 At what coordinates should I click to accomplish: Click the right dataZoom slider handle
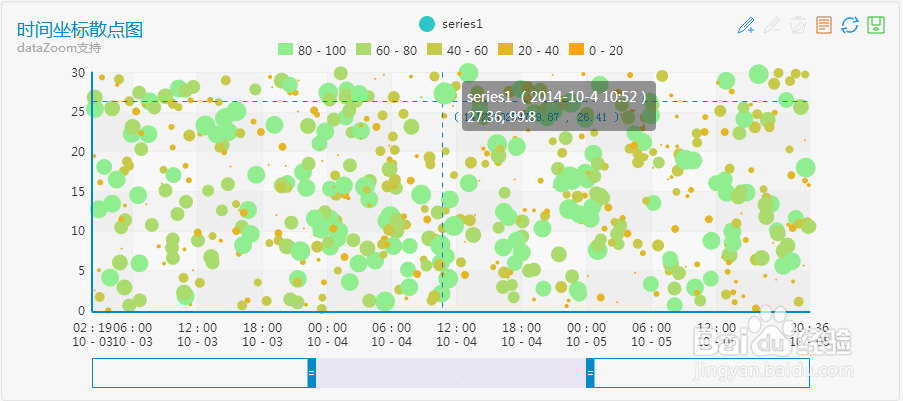(x=590, y=373)
